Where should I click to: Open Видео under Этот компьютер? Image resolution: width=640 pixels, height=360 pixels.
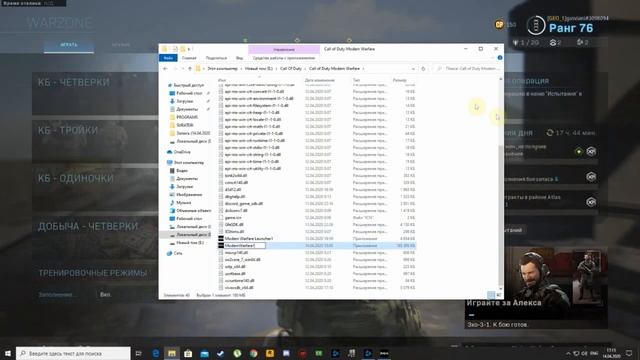pos(182,171)
